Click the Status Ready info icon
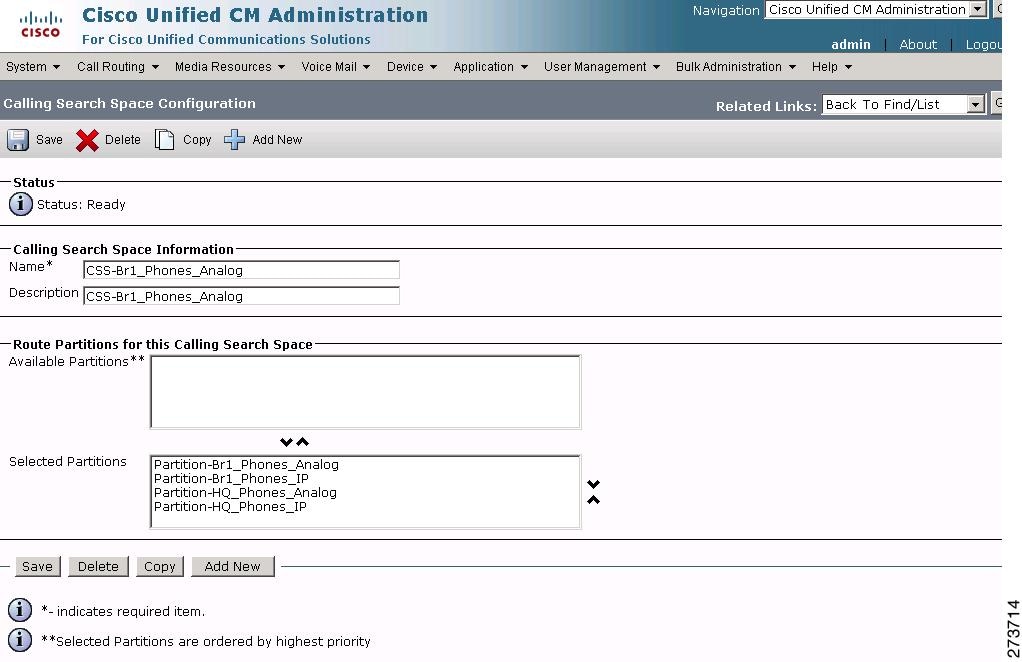Viewport: 1022px width, 662px height. (20, 204)
